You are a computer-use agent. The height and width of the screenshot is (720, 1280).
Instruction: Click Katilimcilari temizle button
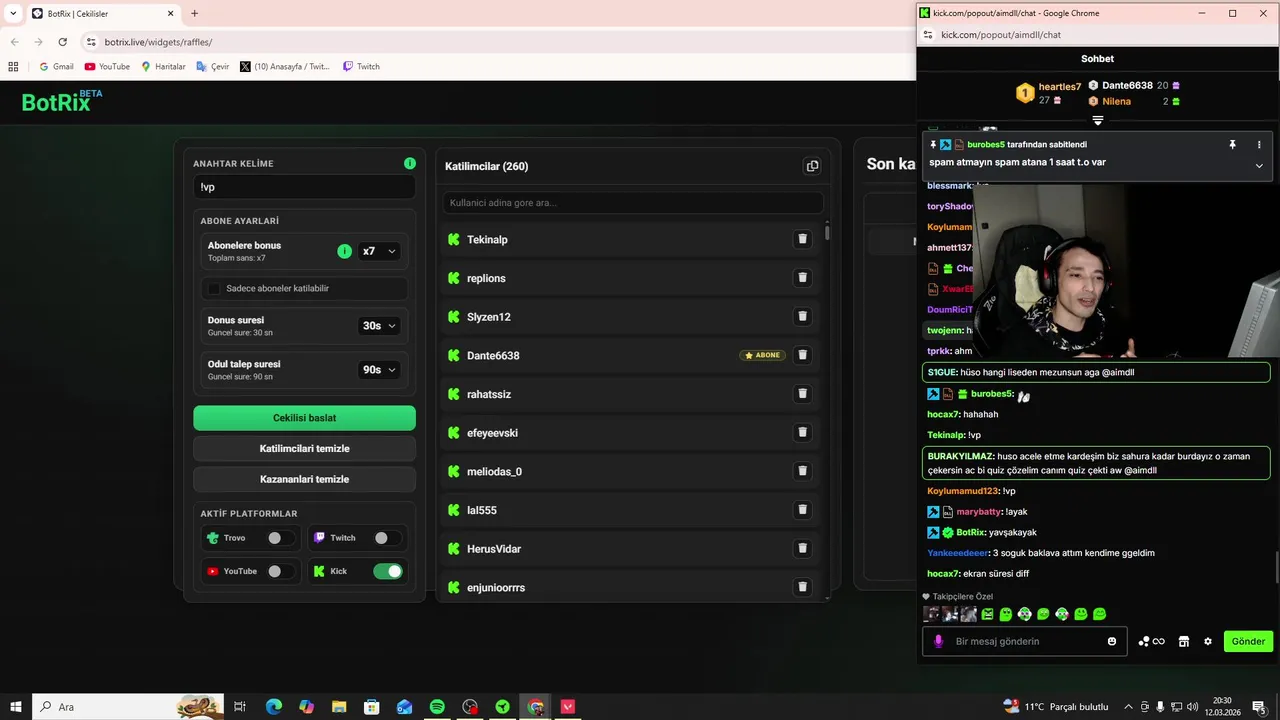coord(304,448)
